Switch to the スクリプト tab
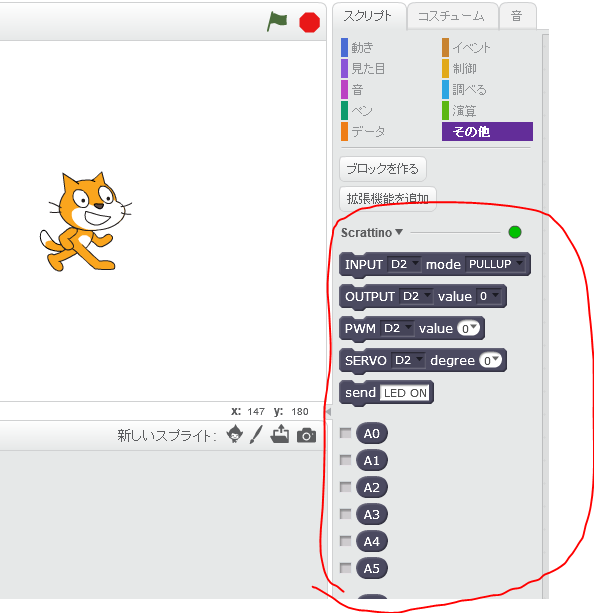The image size is (594, 613). coord(367,16)
